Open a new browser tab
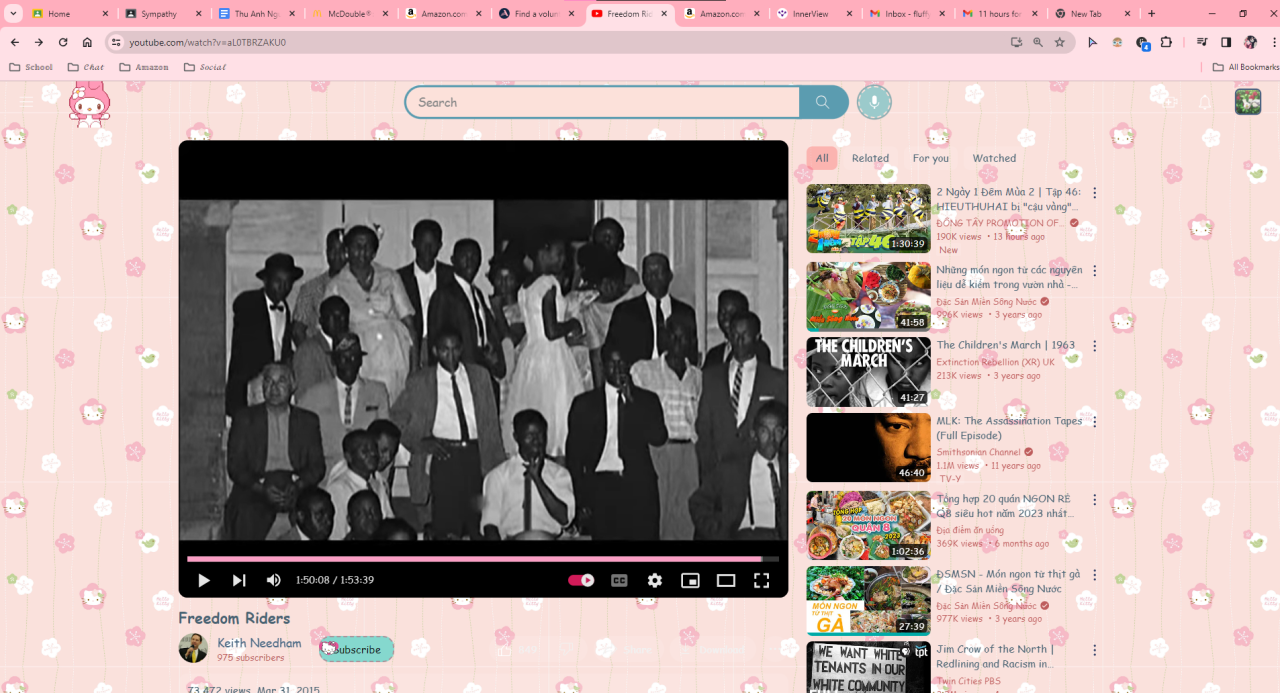 [x=1151, y=14]
